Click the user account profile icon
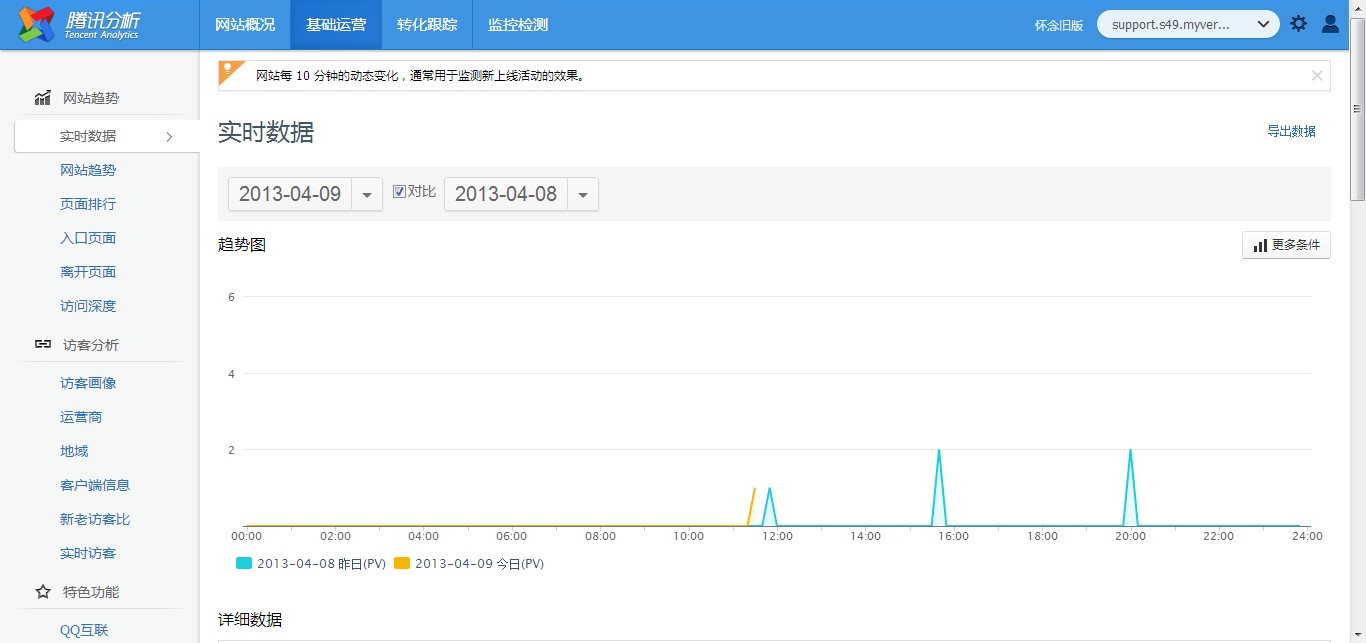This screenshot has height=643, width=1366. click(1330, 24)
